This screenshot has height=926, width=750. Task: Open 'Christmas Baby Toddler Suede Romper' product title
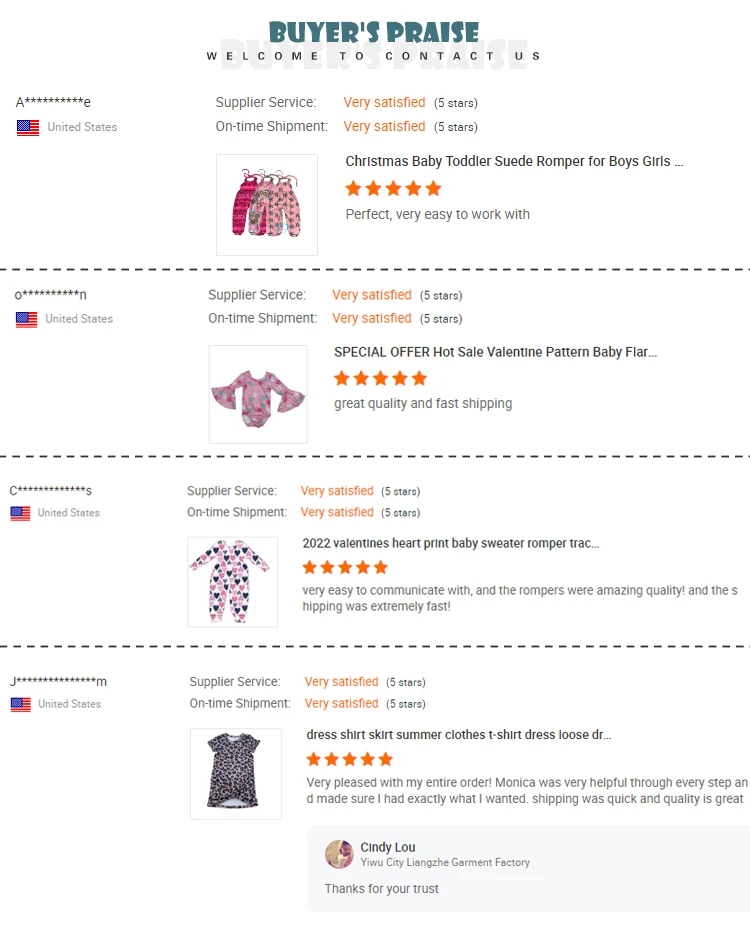coord(514,161)
